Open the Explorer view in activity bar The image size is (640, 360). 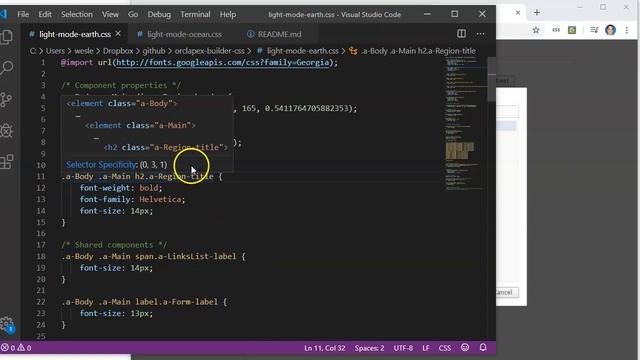tap(7, 37)
